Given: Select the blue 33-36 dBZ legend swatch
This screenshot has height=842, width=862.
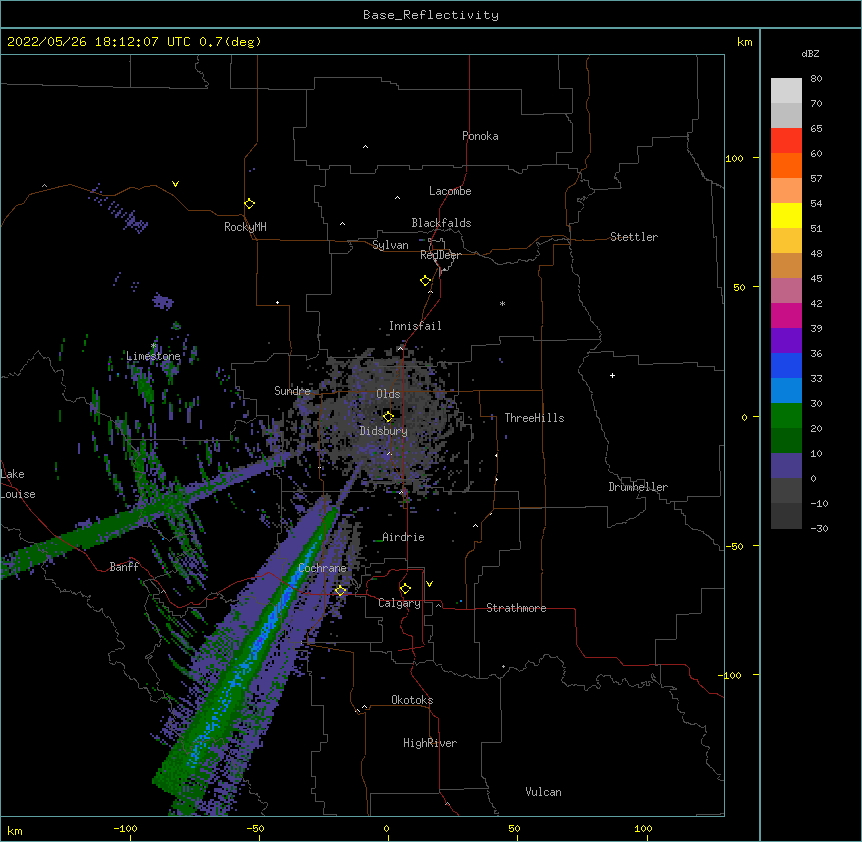Looking at the screenshot, I should pyautogui.click(x=786, y=365).
